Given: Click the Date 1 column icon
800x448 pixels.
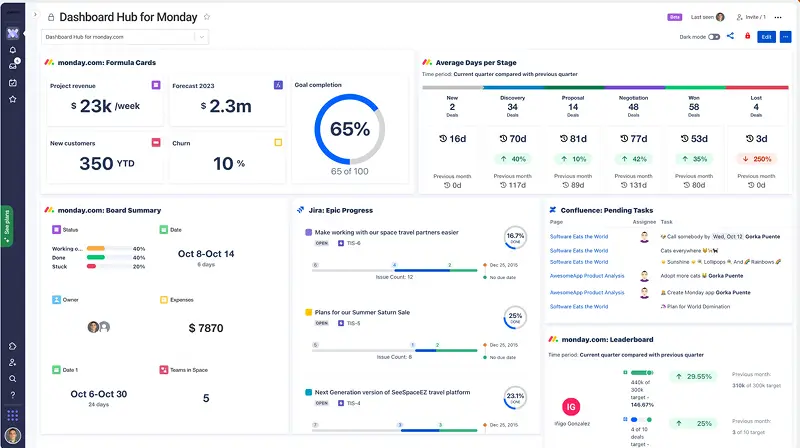Looking at the screenshot, I should [56, 369].
